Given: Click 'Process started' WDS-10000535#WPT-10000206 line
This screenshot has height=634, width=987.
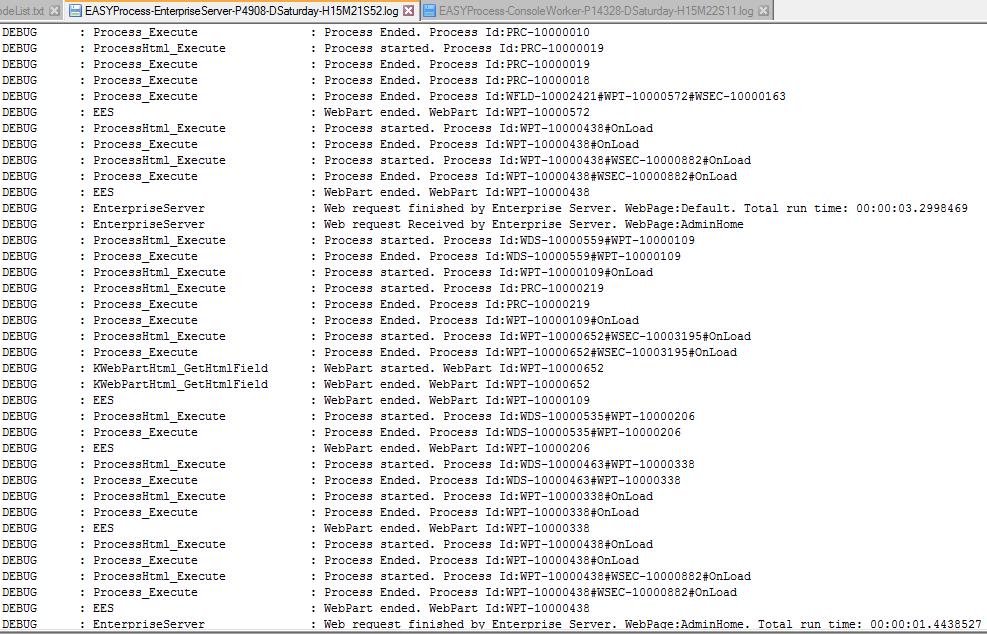Looking at the screenshot, I should click(509, 416).
